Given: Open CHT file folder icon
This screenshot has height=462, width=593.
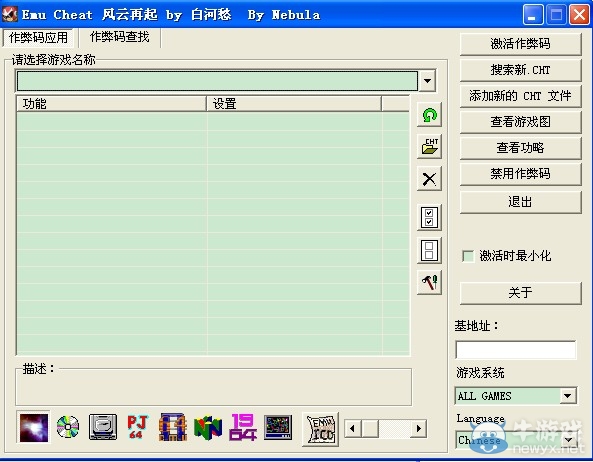Looking at the screenshot, I should [x=429, y=146].
